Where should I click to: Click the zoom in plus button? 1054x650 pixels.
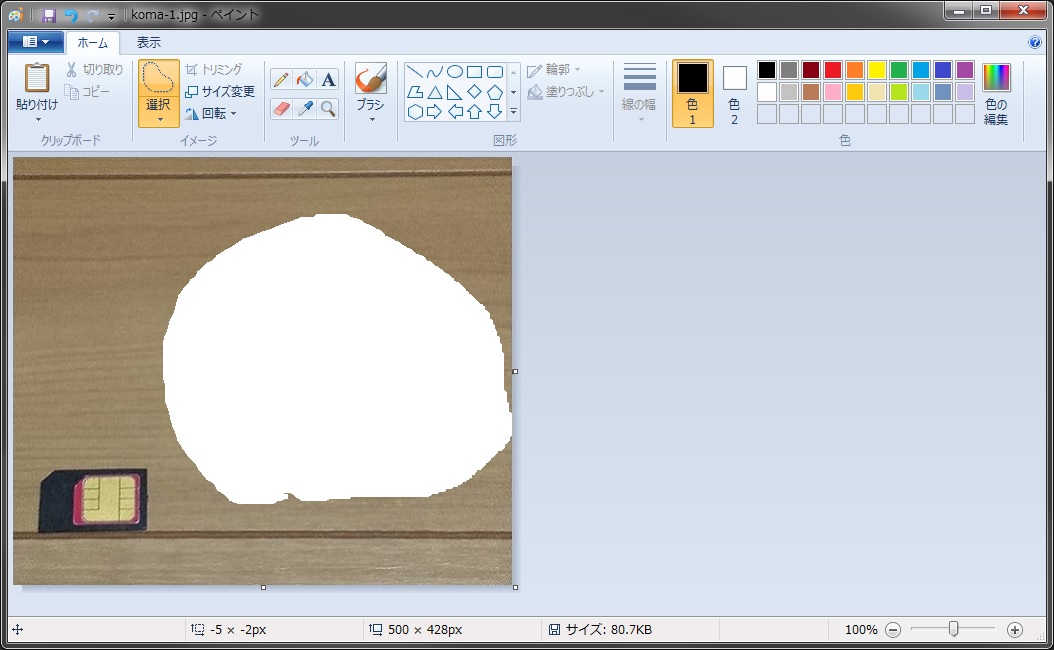(1015, 630)
